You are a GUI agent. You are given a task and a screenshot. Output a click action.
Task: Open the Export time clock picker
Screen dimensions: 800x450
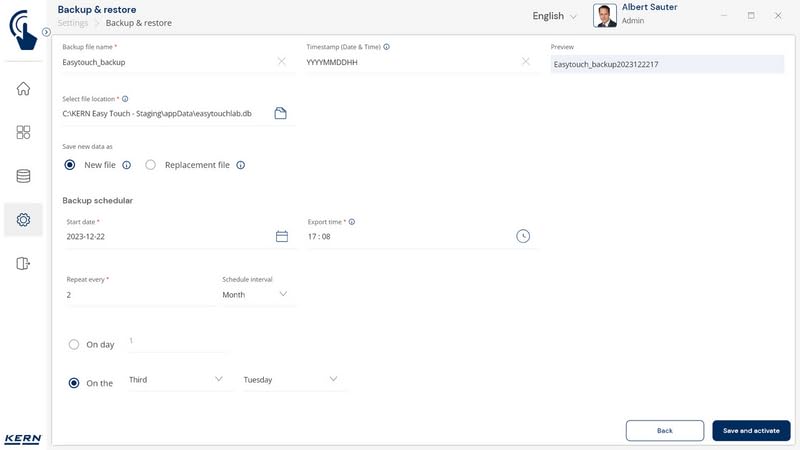[523, 236]
